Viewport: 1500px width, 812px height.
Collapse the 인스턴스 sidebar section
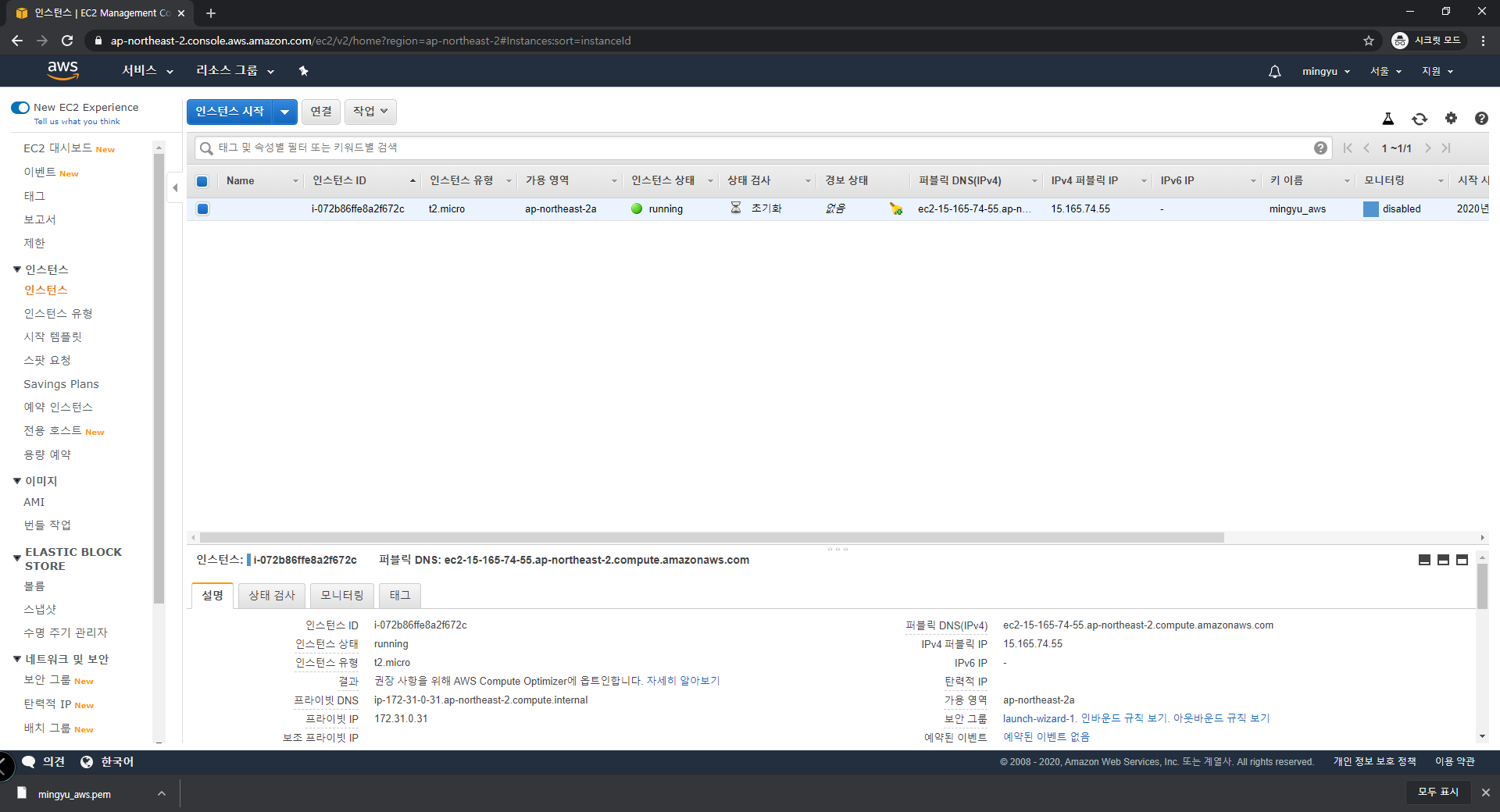click(x=17, y=269)
